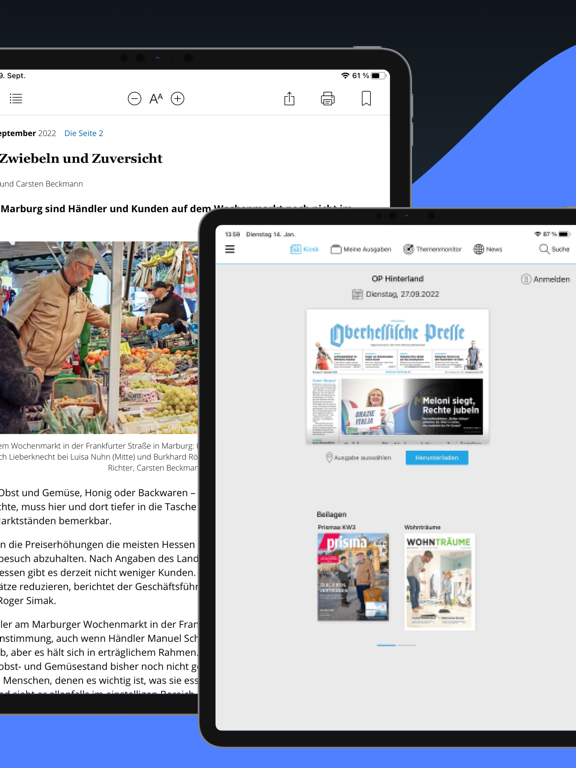Bookmark the article in the reader
The height and width of the screenshot is (768, 576).
pos(366,98)
